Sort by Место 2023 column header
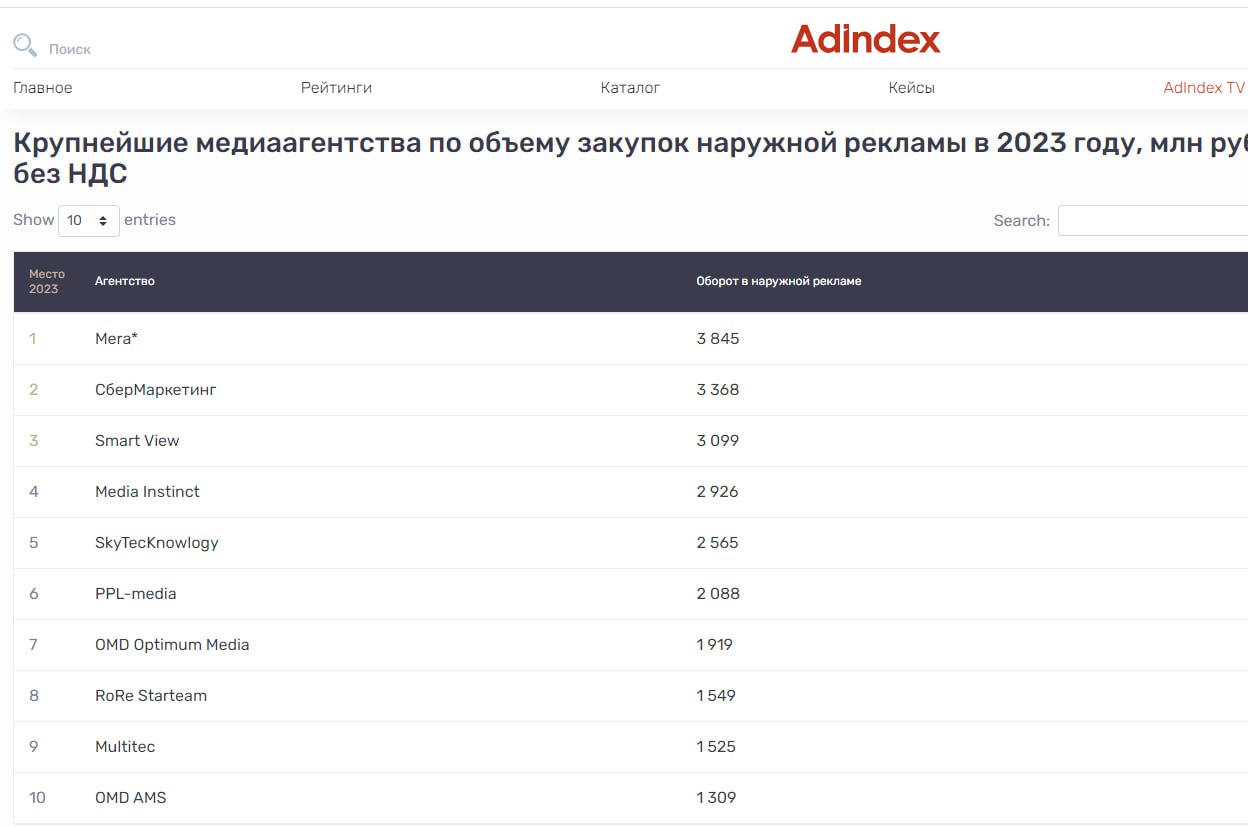The height and width of the screenshot is (828, 1248). pyautogui.click(x=46, y=282)
